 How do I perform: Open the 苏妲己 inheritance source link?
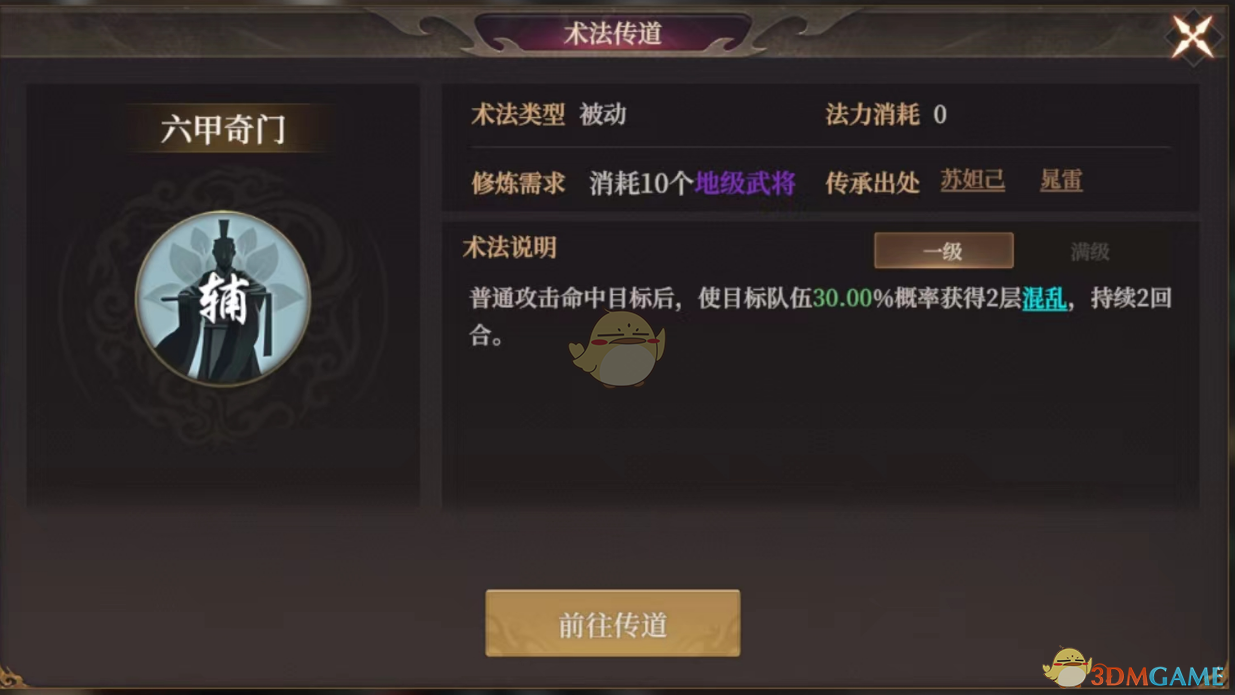tap(972, 181)
